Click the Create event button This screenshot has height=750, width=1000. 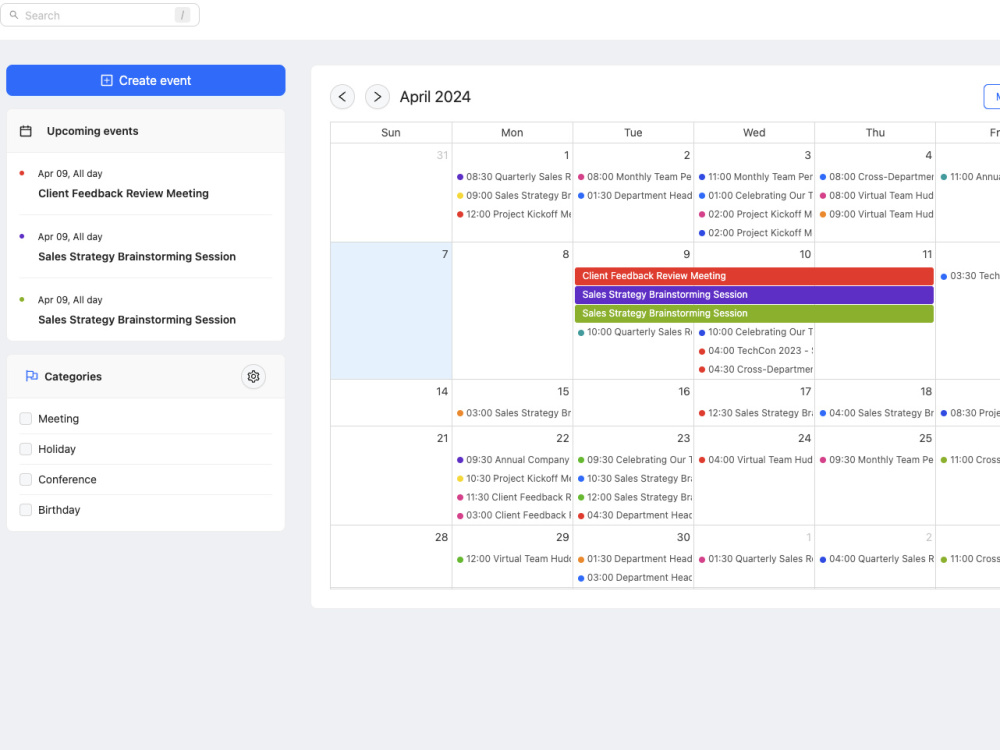click(x=145, y=80)
